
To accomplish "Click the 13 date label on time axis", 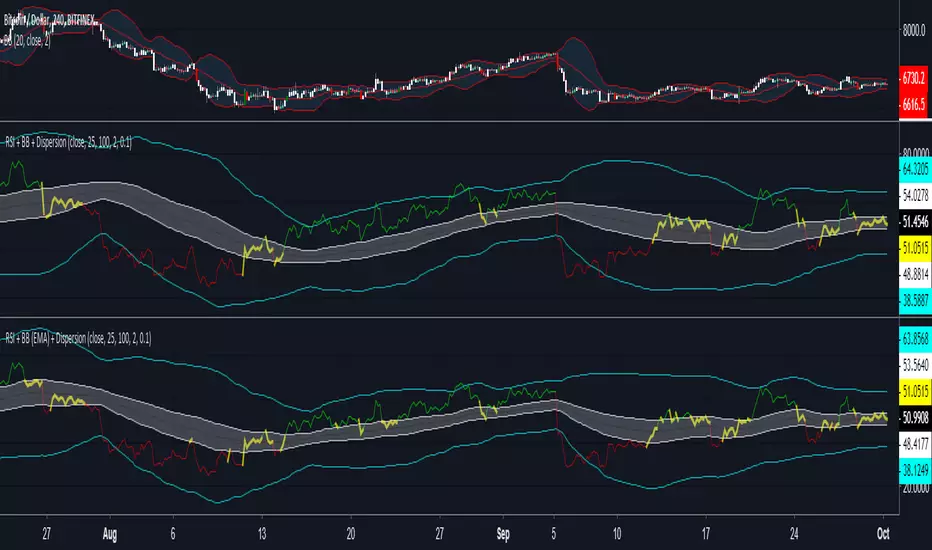I will click(262, 533).
